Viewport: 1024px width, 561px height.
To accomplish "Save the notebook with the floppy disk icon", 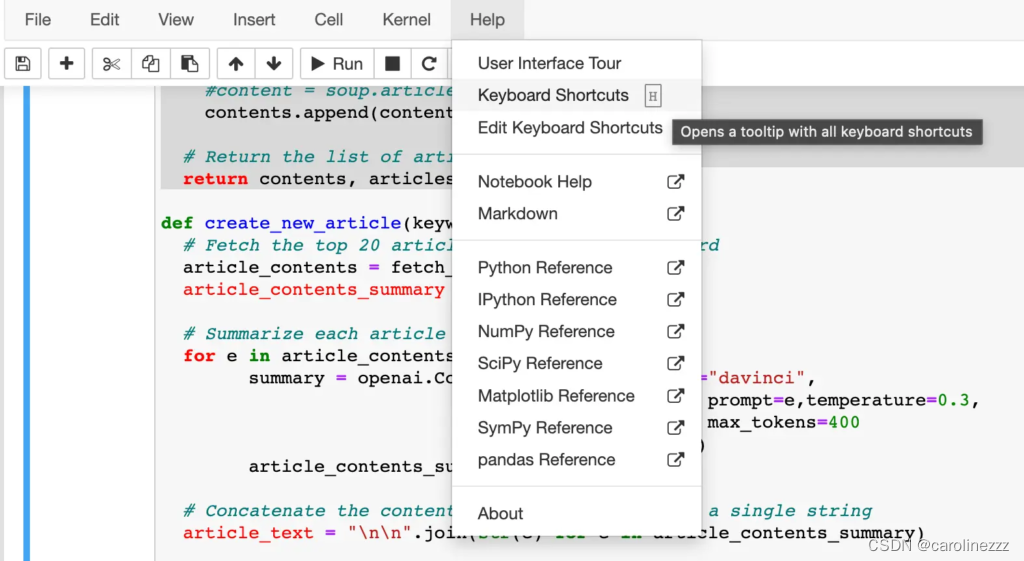I will click(x=23, y=63).
